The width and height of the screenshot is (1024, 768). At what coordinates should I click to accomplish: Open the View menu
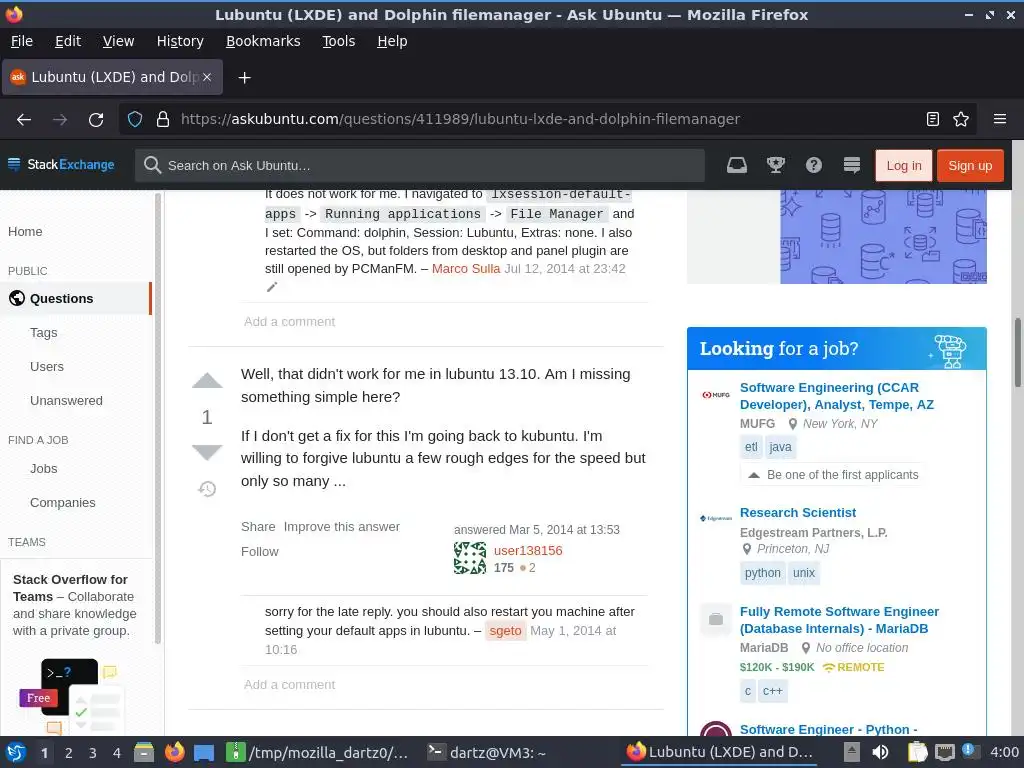tap(118, 41)
